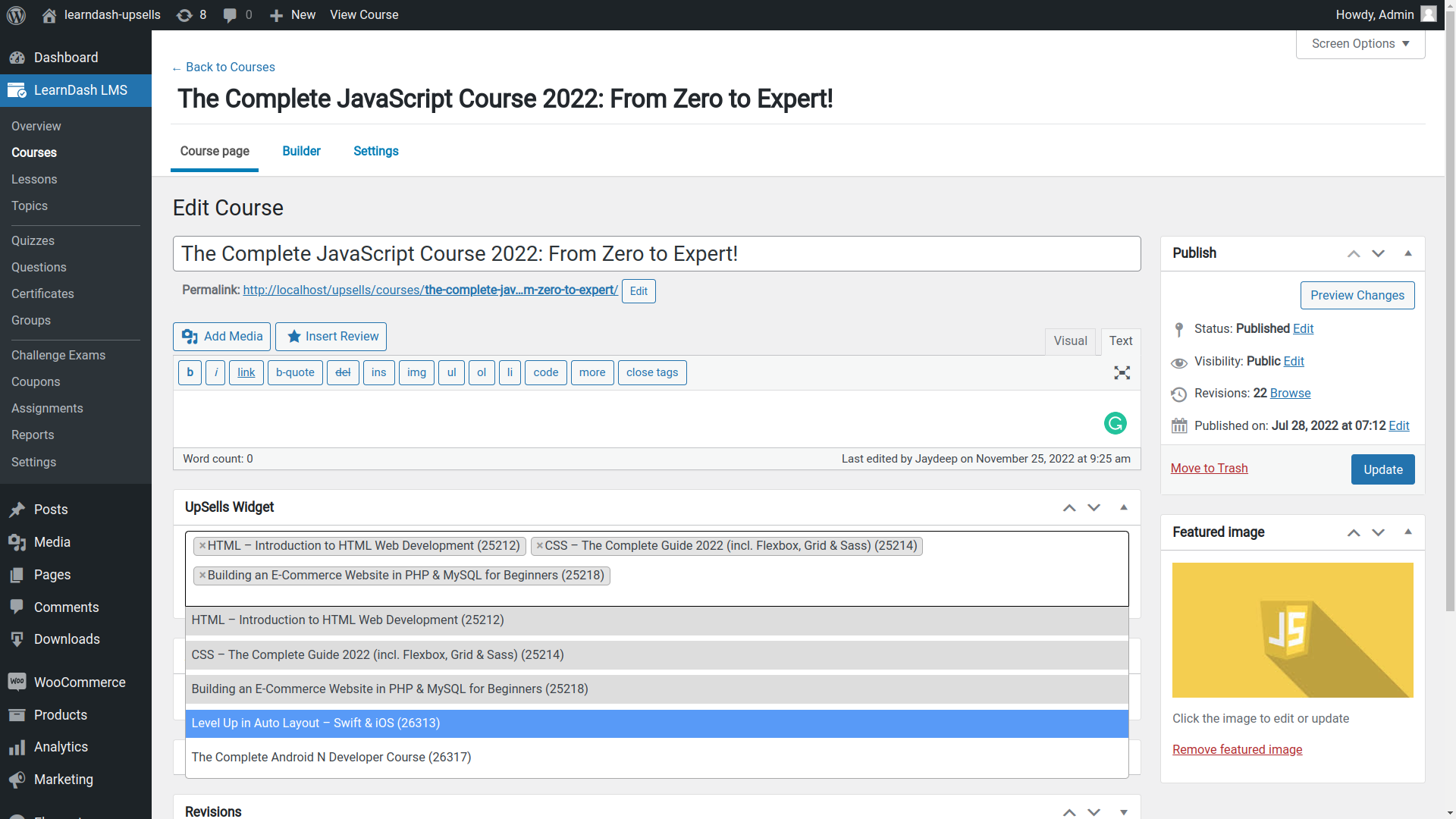This screenshot has height=819, width=1456.
Task: Click the Insert Review button
Action: [x=331, y=337]
